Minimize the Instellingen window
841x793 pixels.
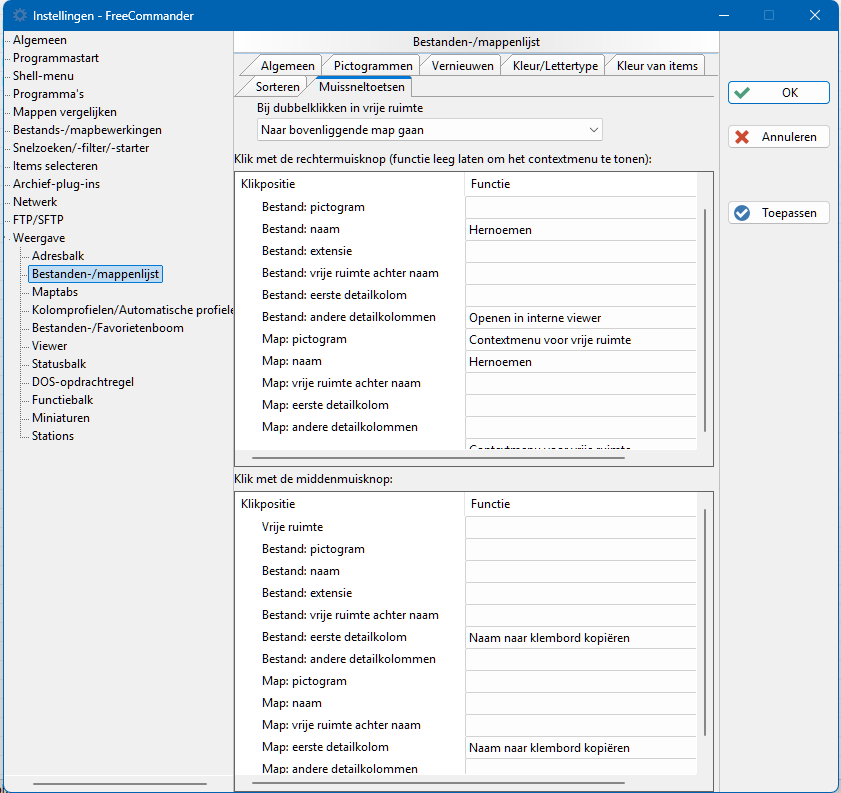(x=724, y=16)
